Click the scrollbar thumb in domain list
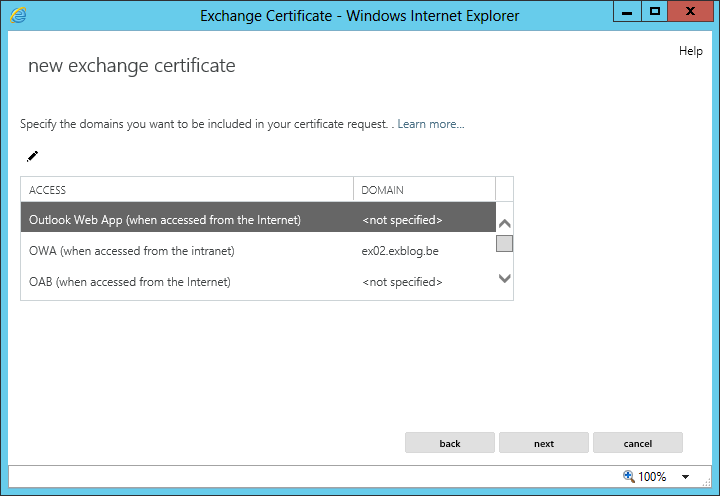Screen dimensions: 720x496 (x=504, y=243)
